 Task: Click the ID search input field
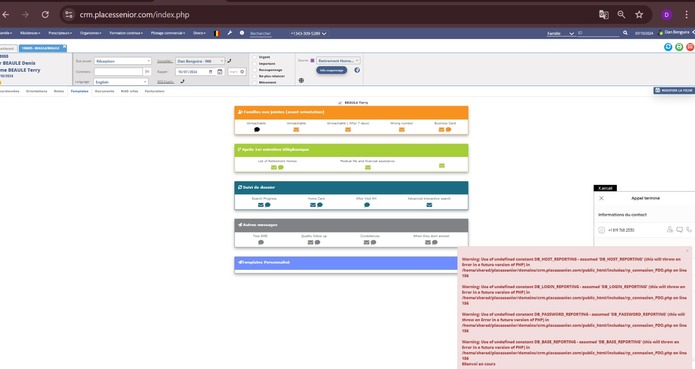pos(598,33)
